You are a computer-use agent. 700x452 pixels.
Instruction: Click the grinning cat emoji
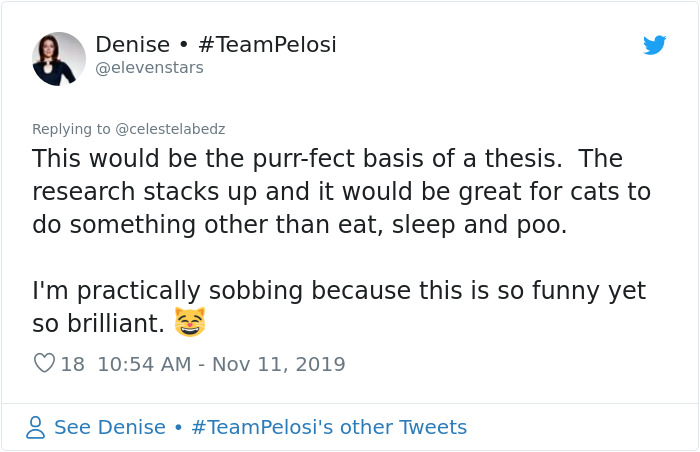tap(189, 322)
